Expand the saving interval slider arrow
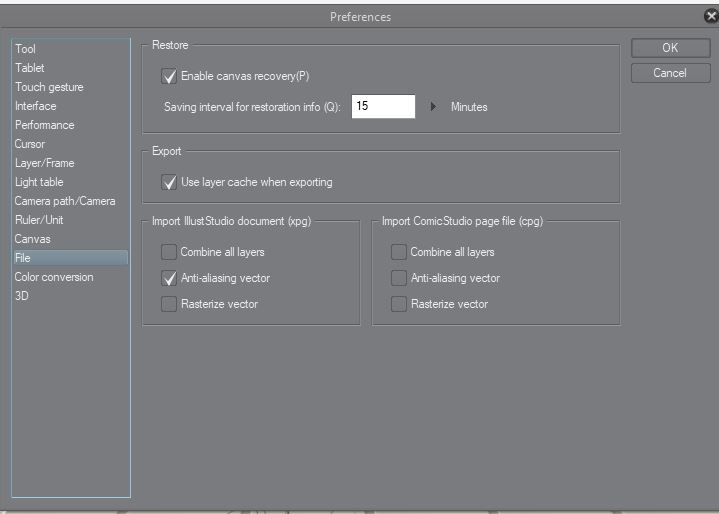This screenshot has height=514, width=719. [434, 107]
